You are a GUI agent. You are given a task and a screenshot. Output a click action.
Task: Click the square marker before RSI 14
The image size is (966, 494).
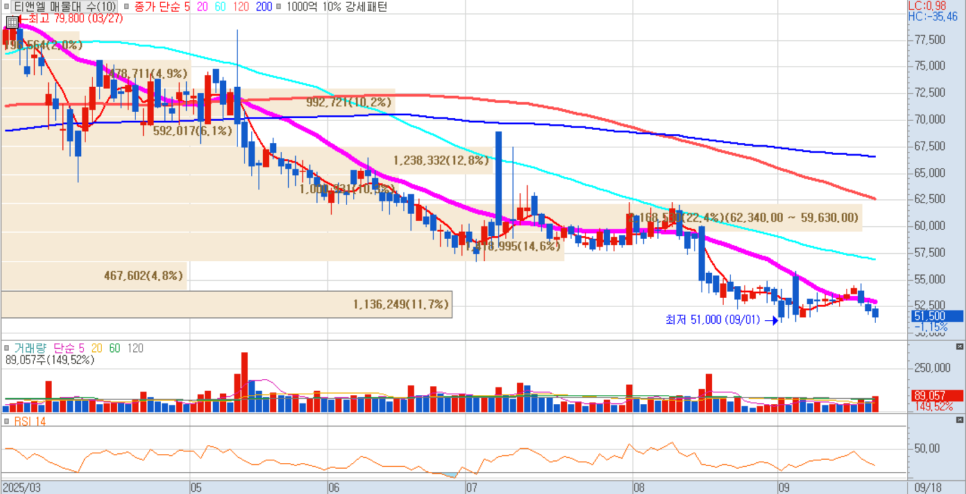5,421
